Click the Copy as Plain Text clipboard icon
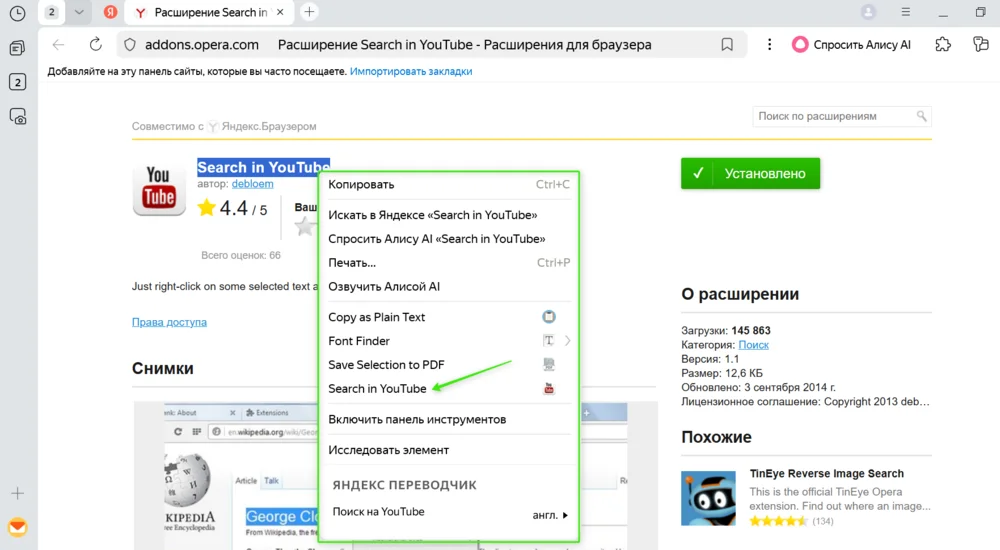 coord(548,316)
